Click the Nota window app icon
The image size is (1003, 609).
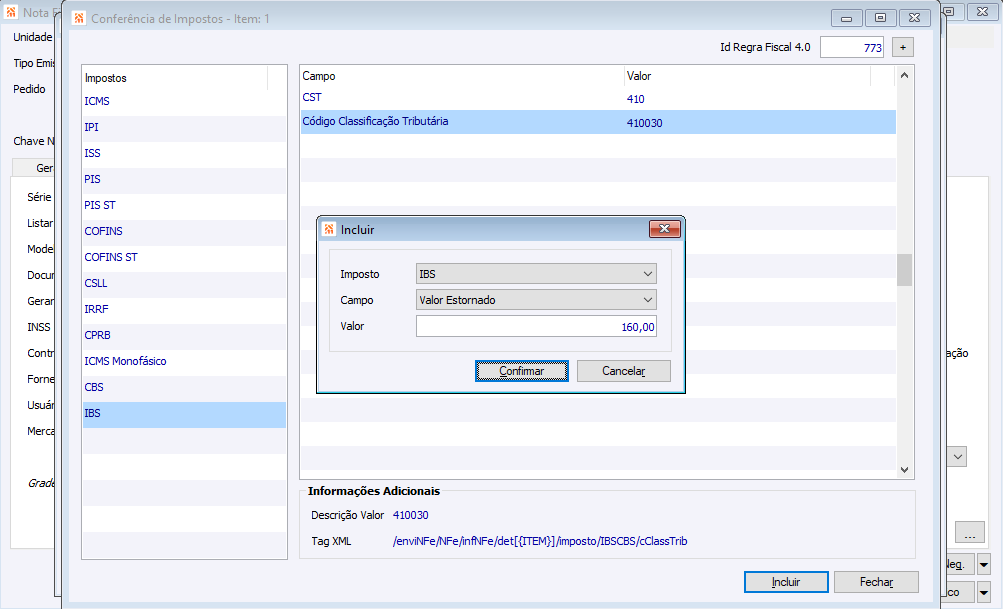[11, 12]
